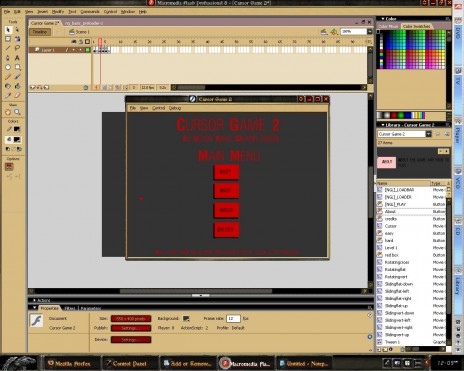Switch to the rg_basic_preloader document tab
This screenshot has height=371, width=464.
84,23
